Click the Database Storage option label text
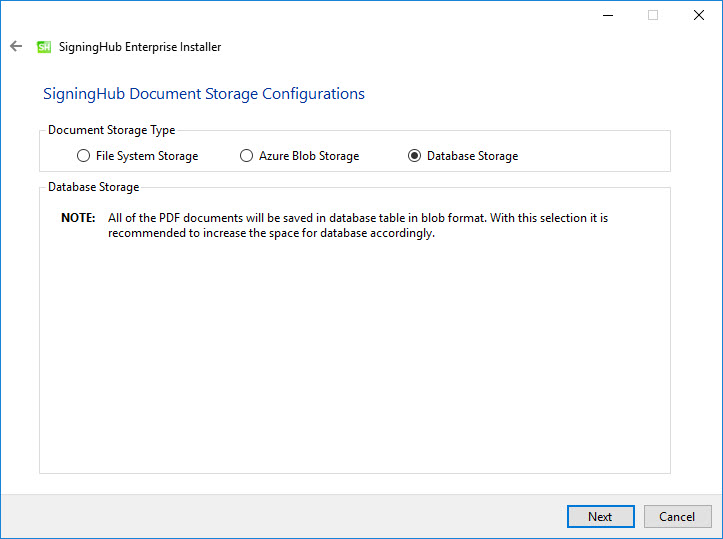Image resolution: width=723 pixels, height=539 pixels. pyautogui.click(x=473, y=156)
